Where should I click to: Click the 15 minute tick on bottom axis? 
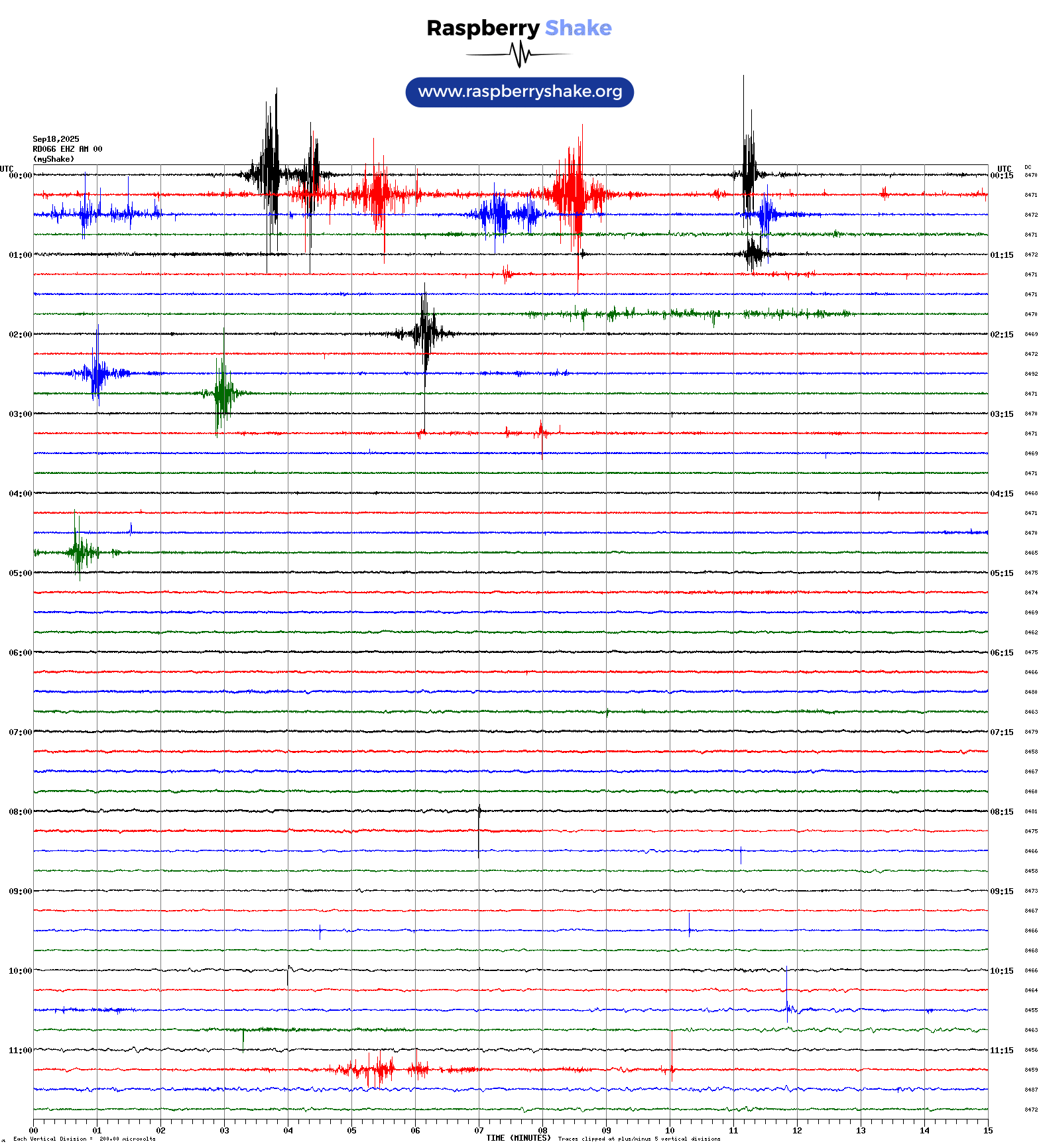(987, 1131)
